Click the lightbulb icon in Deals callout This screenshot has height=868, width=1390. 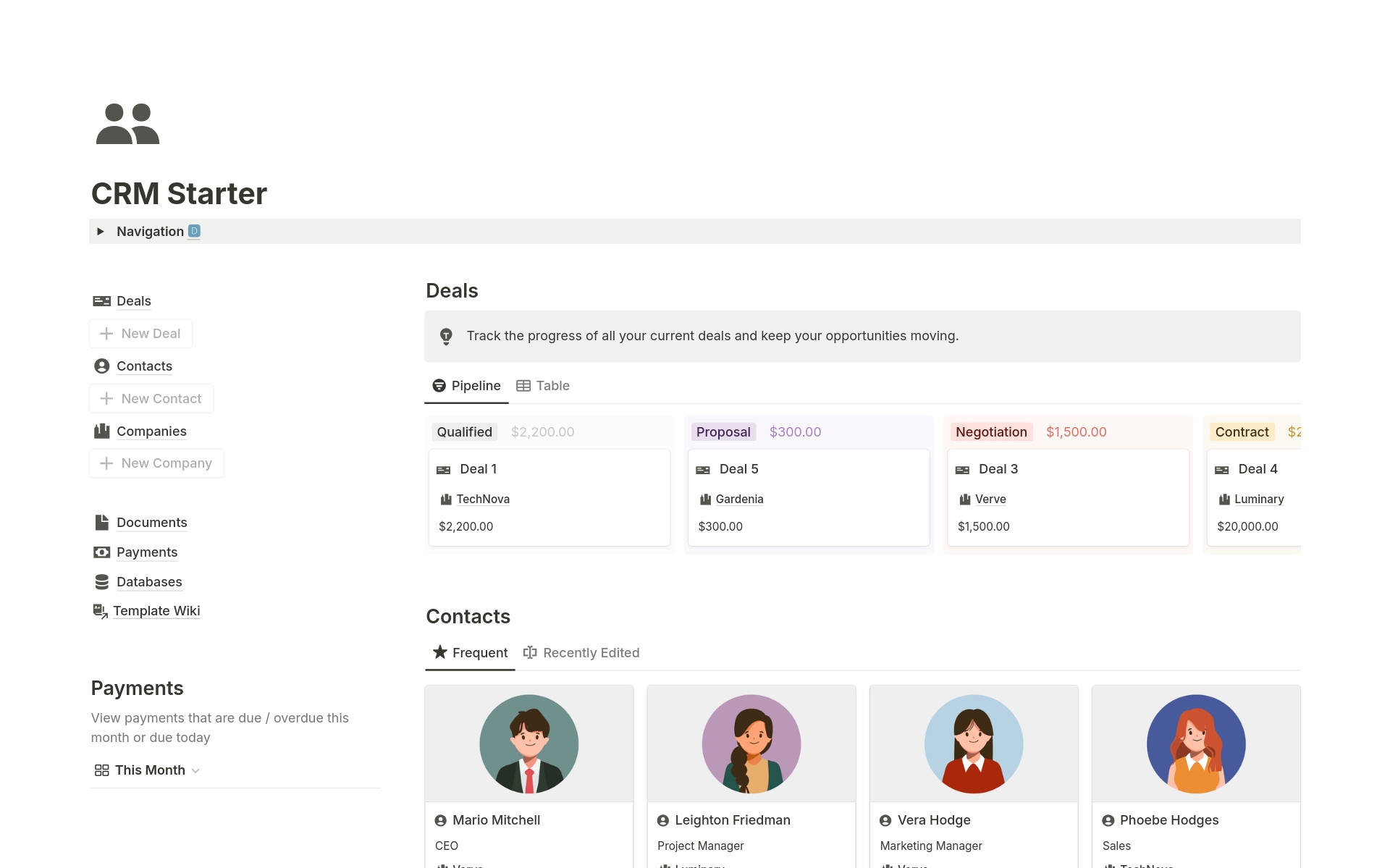tap(446, 336)
